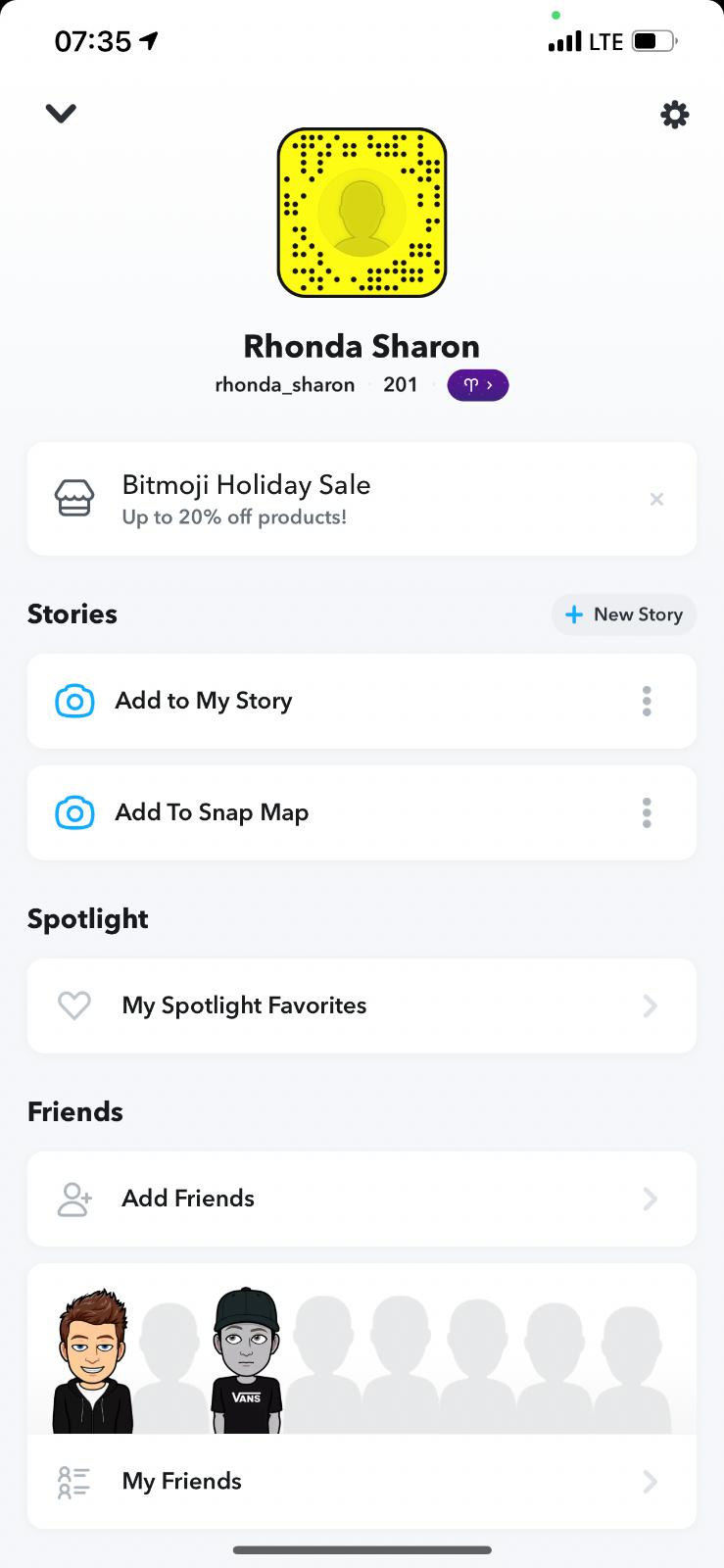Tap the My Friends list icon
The image size is (724, 1568).
pyautogui.click(x=74, y=1482)
